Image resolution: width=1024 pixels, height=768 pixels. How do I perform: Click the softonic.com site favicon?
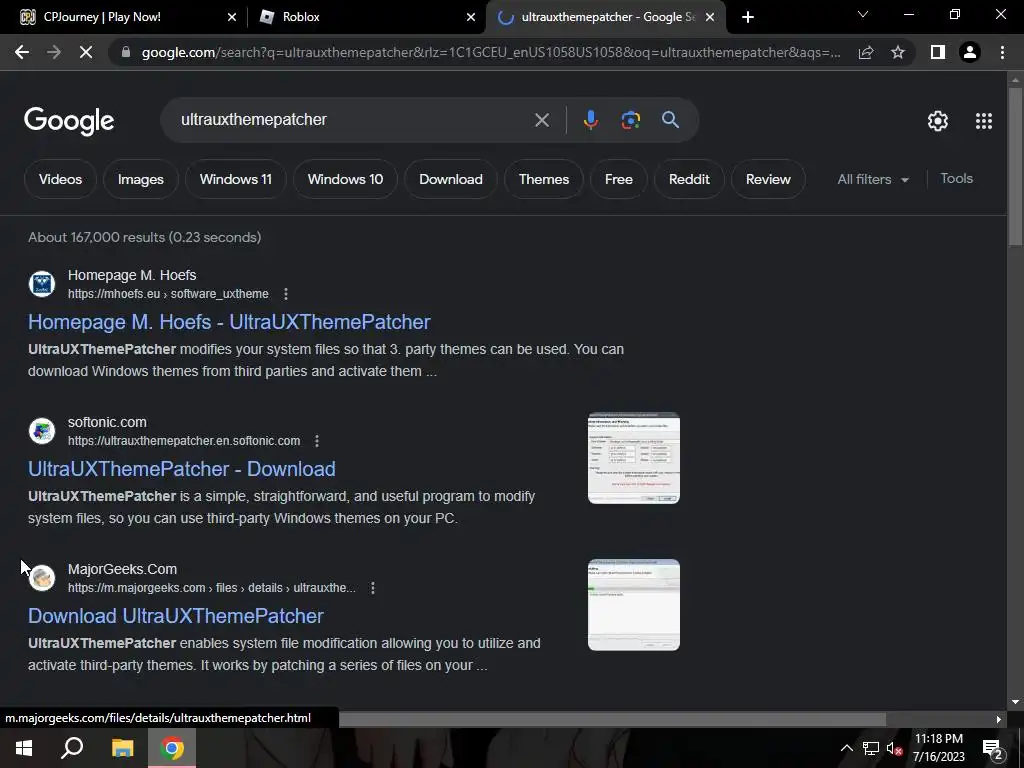42,431
